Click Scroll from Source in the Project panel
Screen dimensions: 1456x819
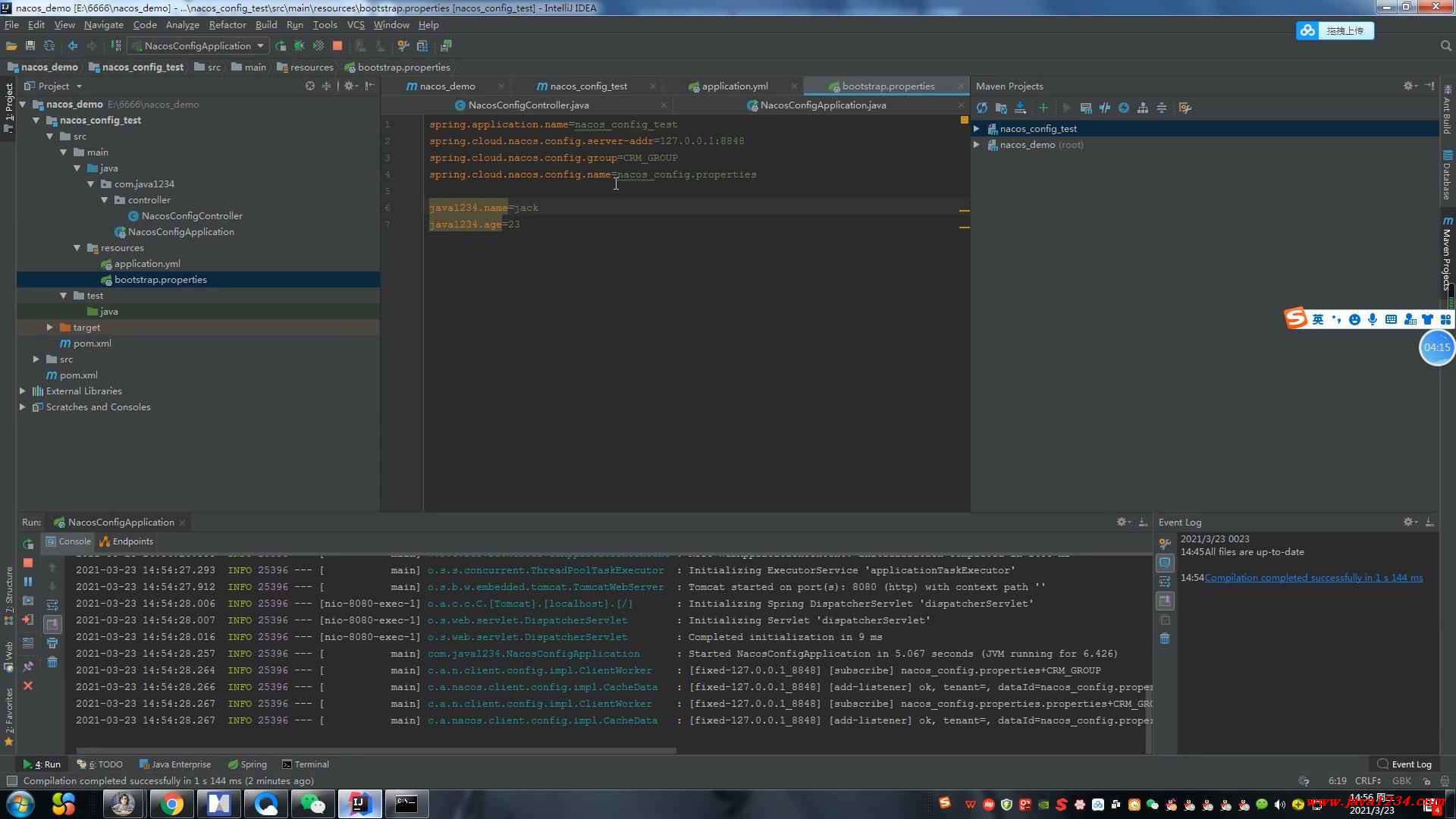coord(309,86)
